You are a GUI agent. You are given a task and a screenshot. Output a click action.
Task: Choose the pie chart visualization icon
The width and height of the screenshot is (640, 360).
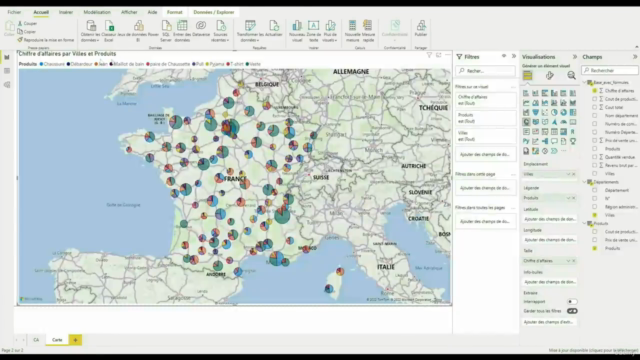(x=554, y=112)
